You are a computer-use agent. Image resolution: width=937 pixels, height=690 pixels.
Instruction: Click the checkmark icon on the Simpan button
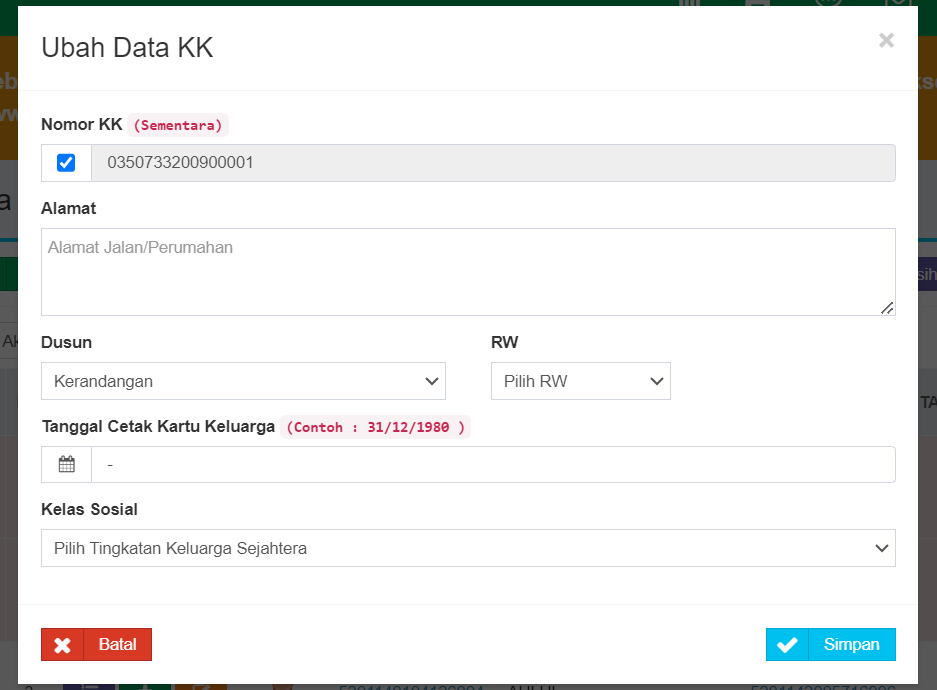pos(787,644)
